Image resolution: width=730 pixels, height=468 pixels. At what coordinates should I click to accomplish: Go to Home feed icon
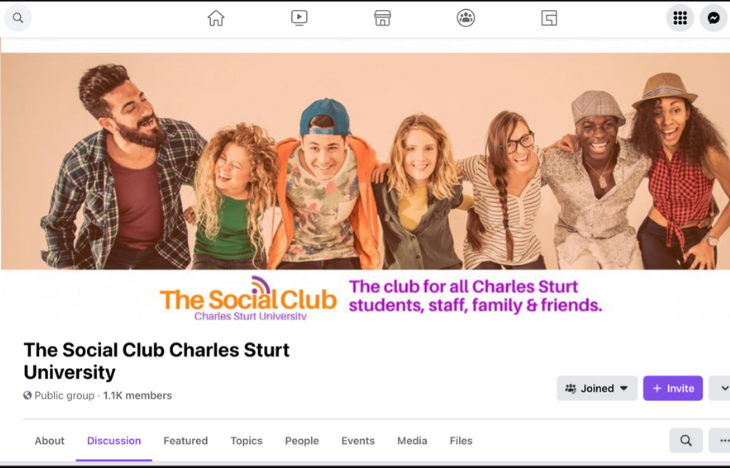click(x=216, y=18)
